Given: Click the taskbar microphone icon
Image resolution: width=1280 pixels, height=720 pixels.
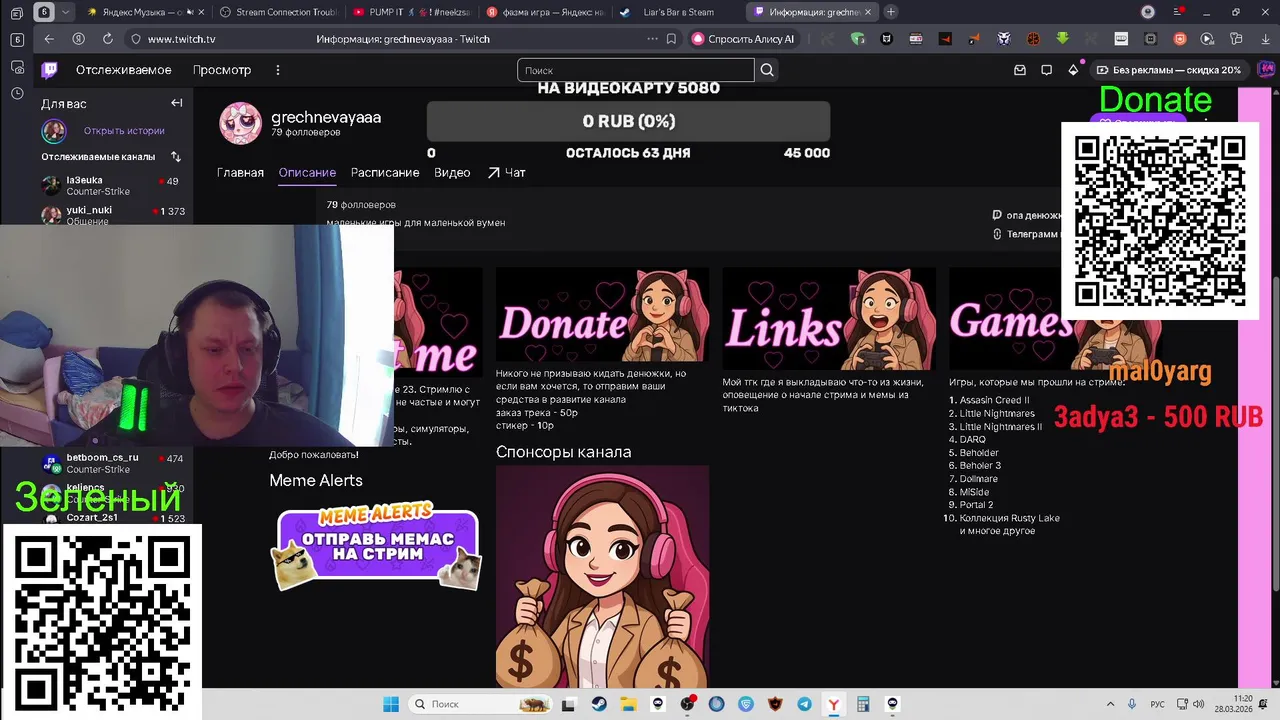Looking at the screenshot, I should pos(1131,704).
